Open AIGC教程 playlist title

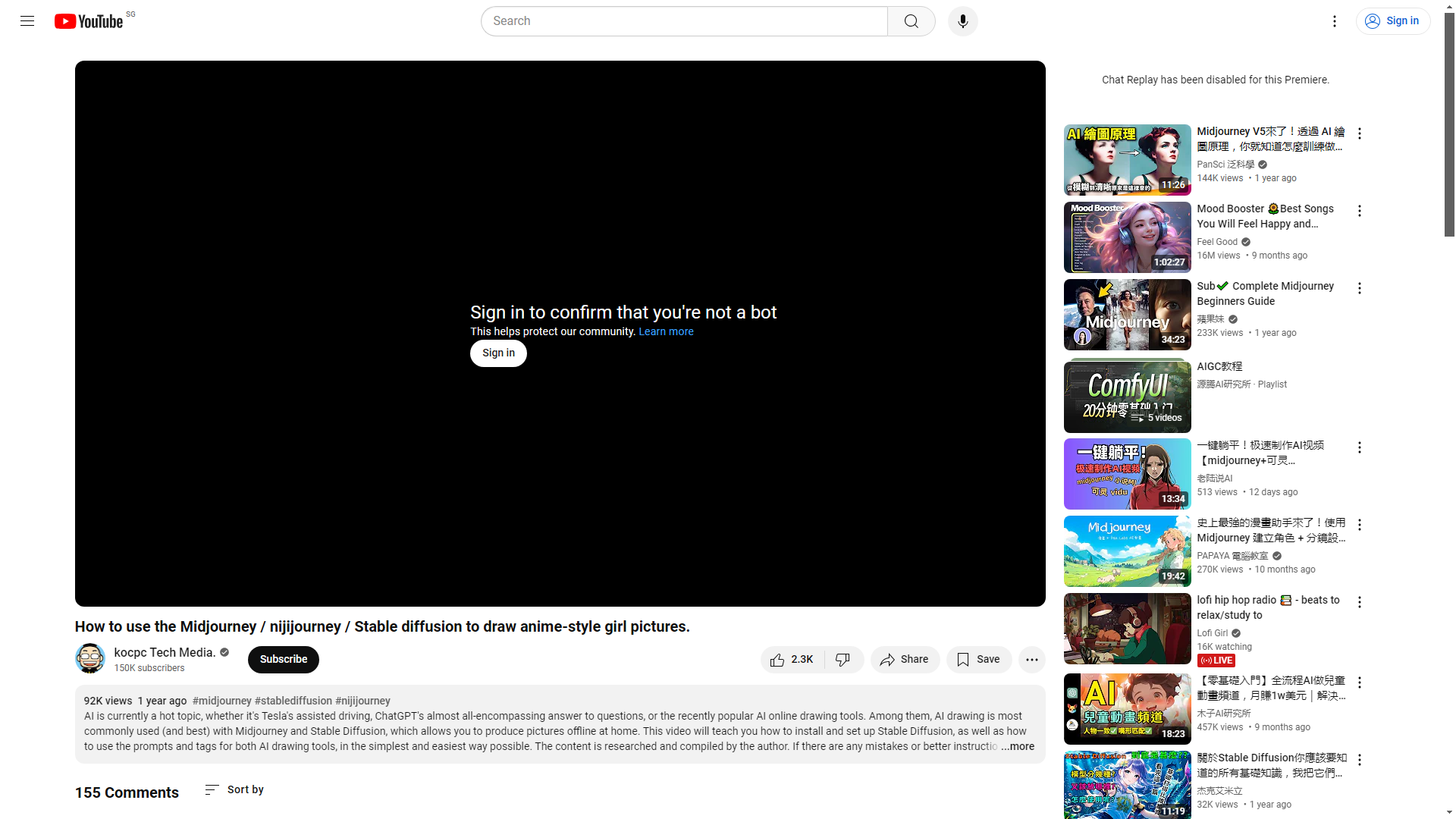click(1219, 367)
